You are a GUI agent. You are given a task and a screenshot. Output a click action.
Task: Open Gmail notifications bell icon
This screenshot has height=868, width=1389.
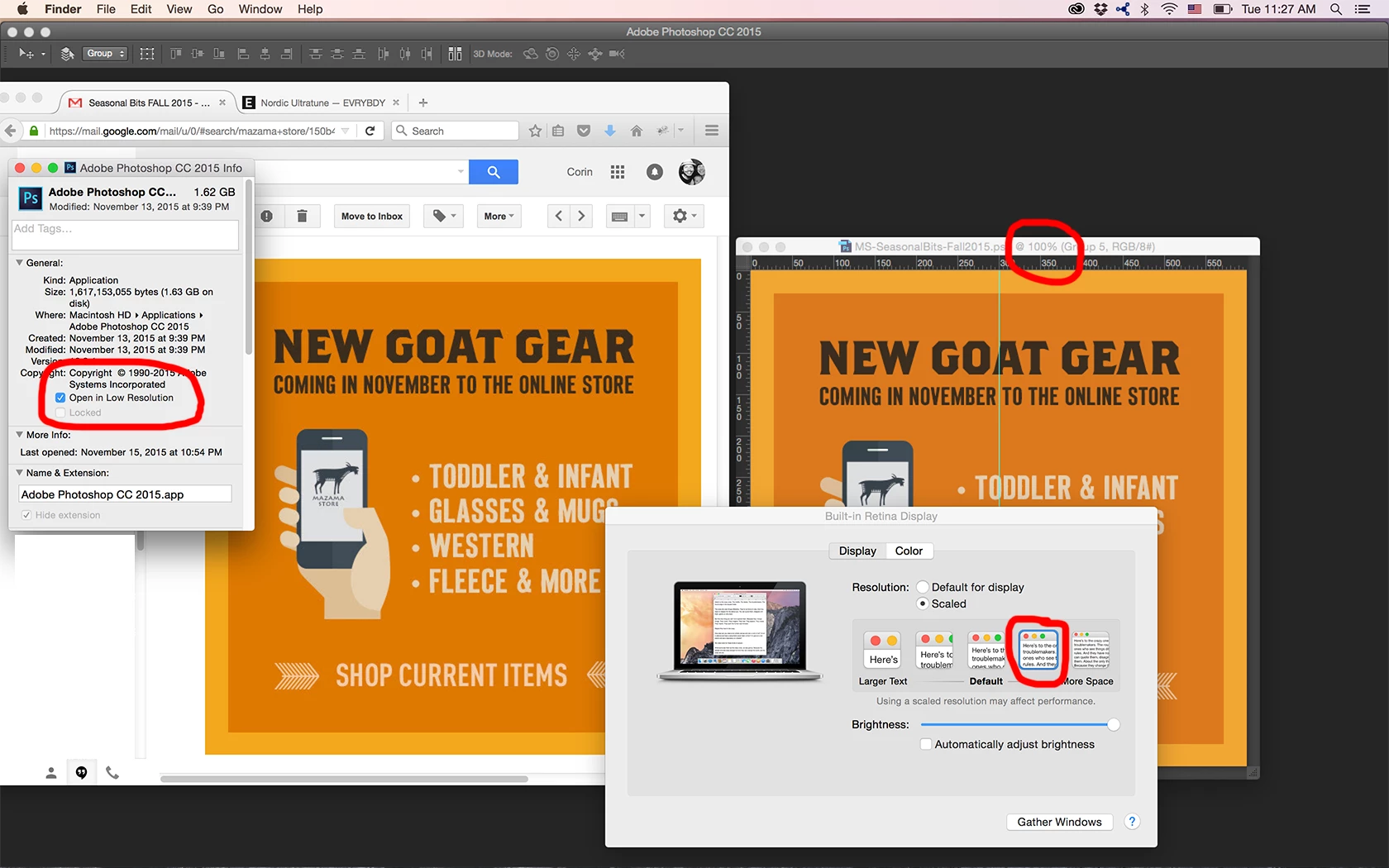pos(655,172)
